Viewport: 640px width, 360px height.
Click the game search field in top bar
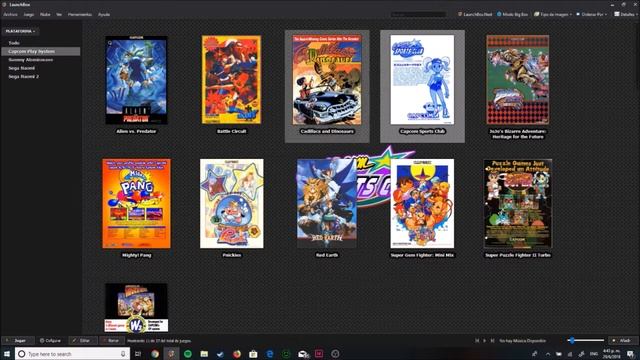(418, 14)
